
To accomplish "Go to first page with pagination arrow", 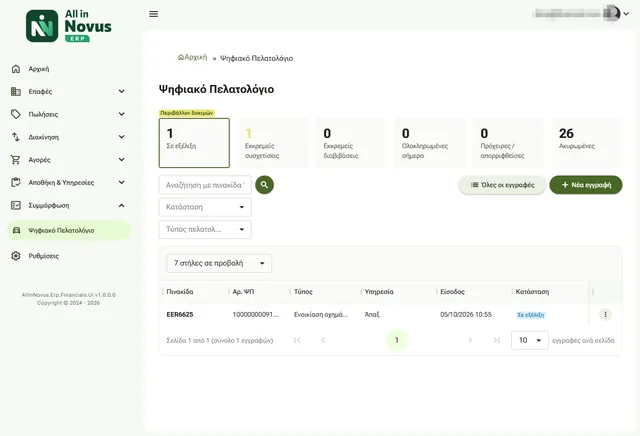I will point(297,340).
